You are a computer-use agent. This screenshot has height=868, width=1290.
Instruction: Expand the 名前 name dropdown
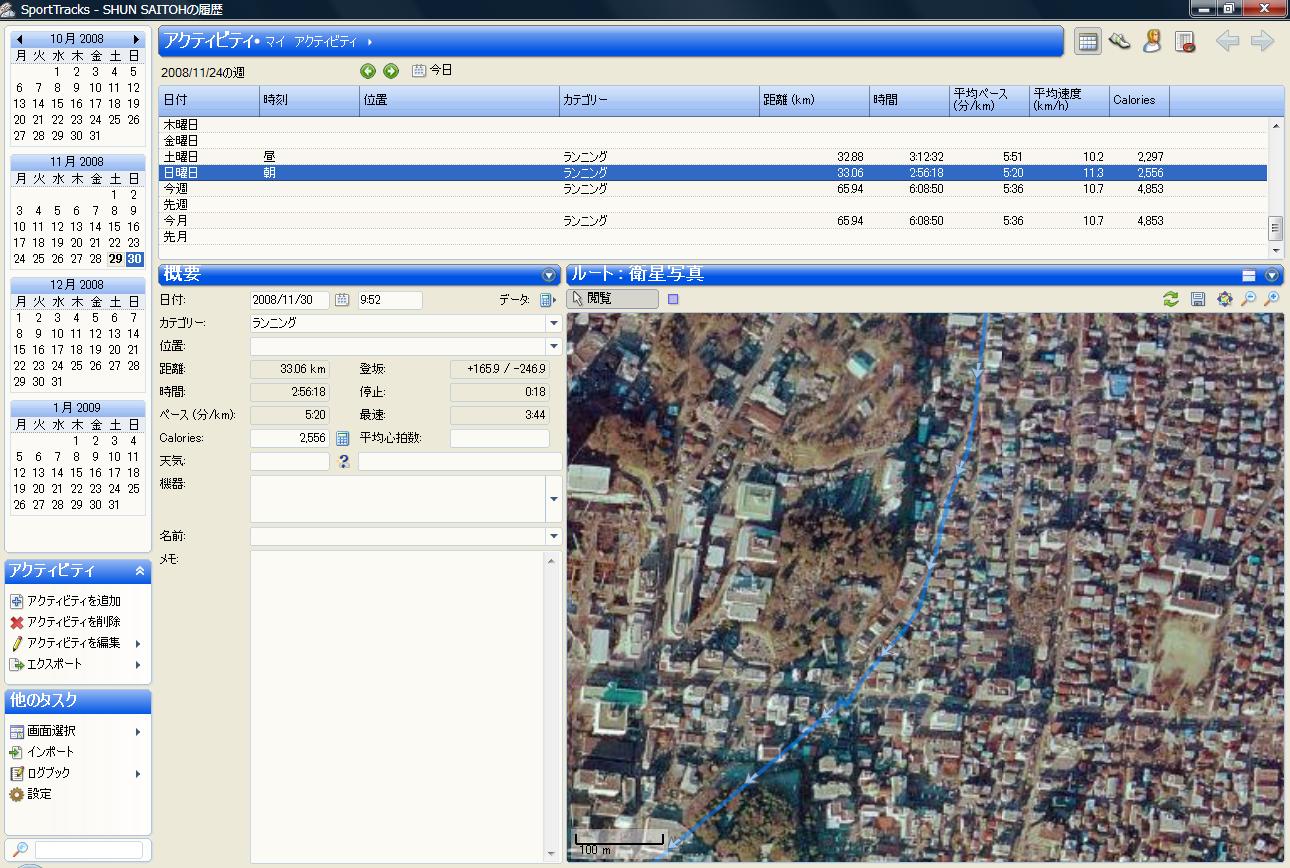(553, 537)
